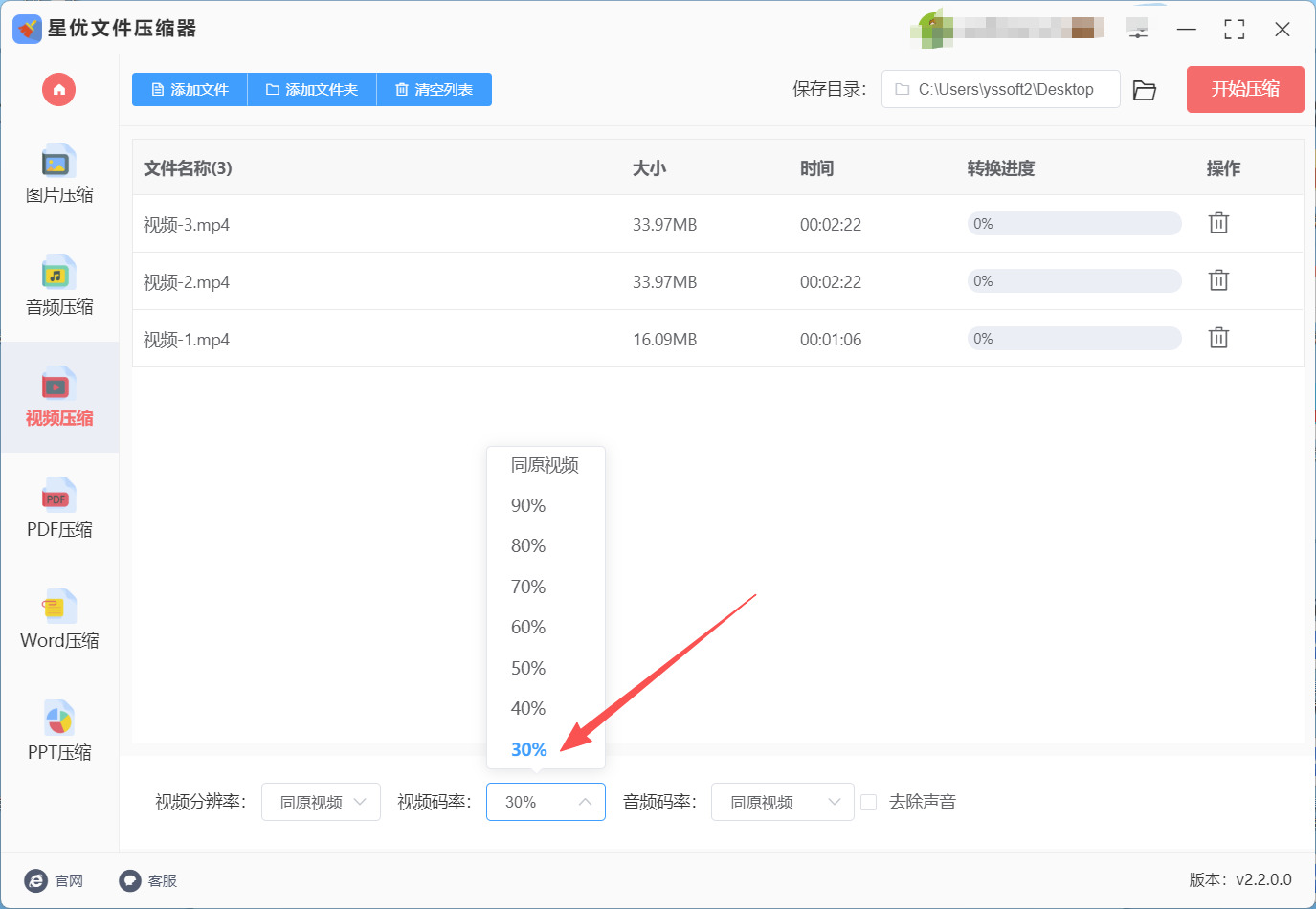Click the save directory path field
1316x909 pixels.
point(1000,90)
